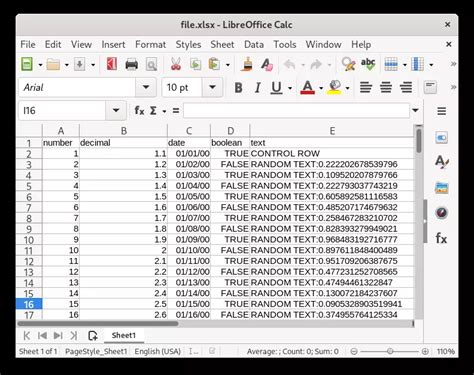The image size is (474, 375).
Task: Click PageStyle_Sheet1 in status bar
Action: coord(96,351)
